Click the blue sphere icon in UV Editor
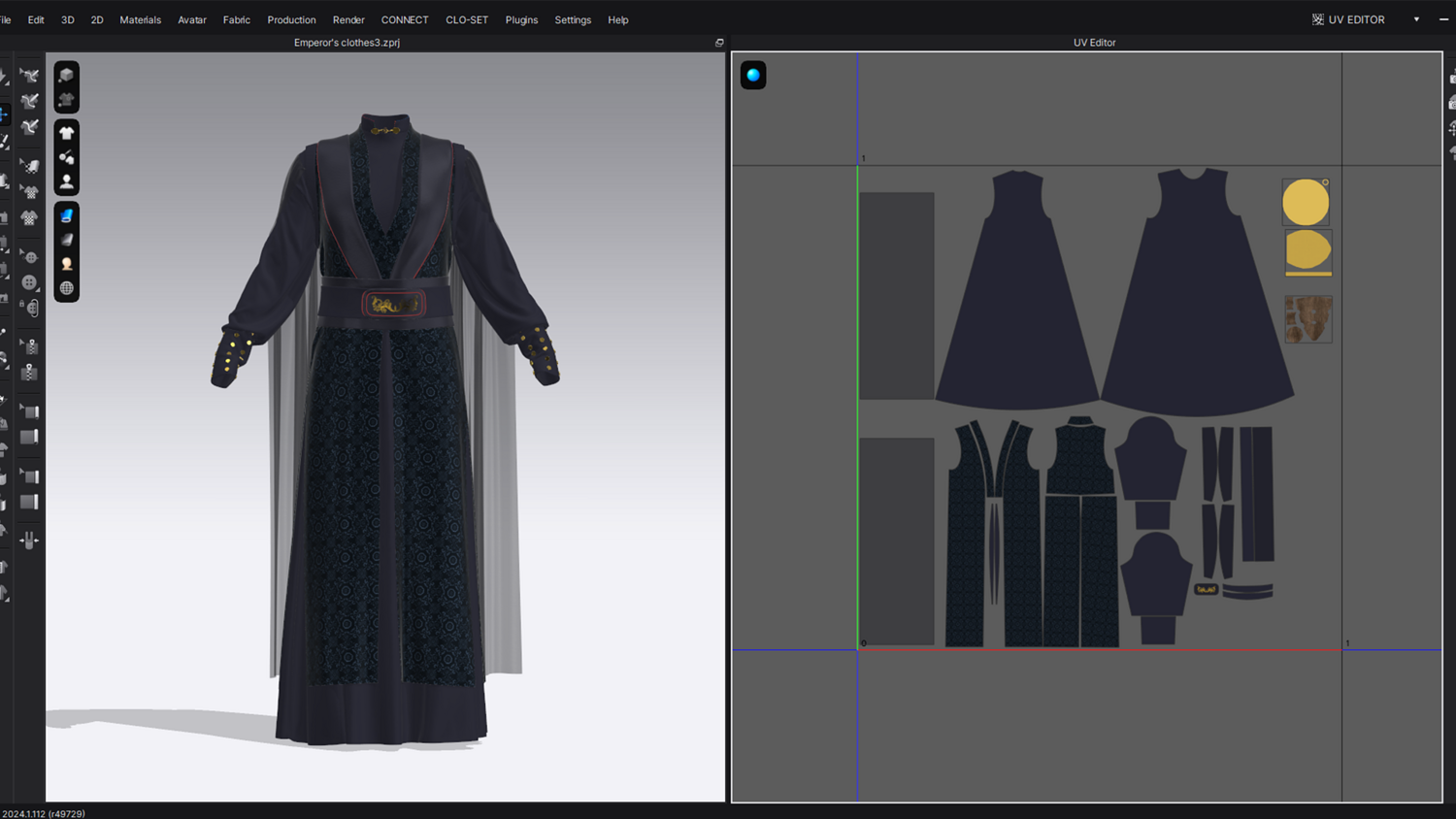 pos(753,76)
